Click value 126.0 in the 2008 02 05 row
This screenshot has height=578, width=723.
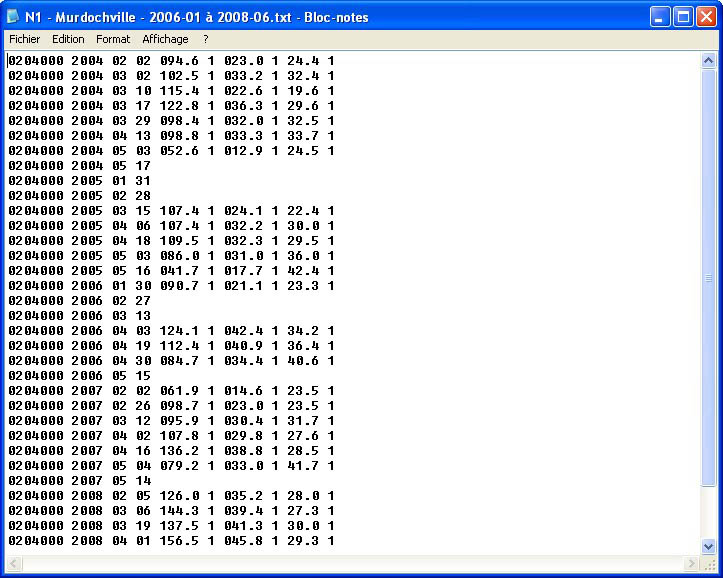pos(179,496)
